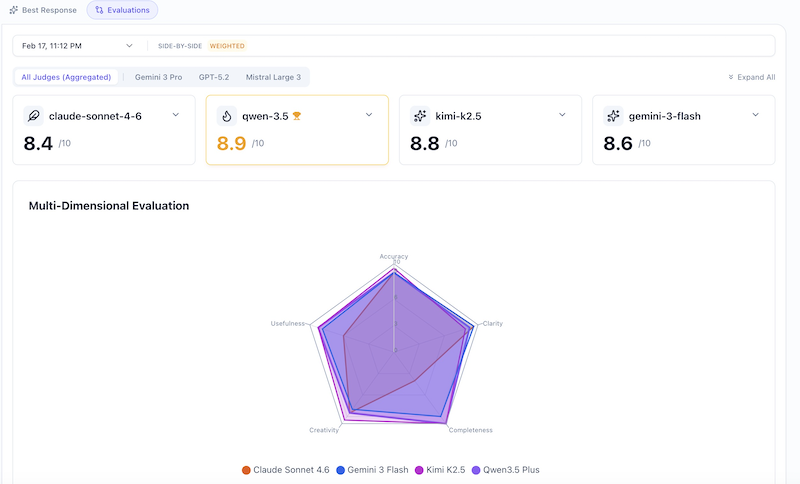800x484 pixels.
Task: Click the Qwen3.5 Plus legend color dot
Action: 476,470
